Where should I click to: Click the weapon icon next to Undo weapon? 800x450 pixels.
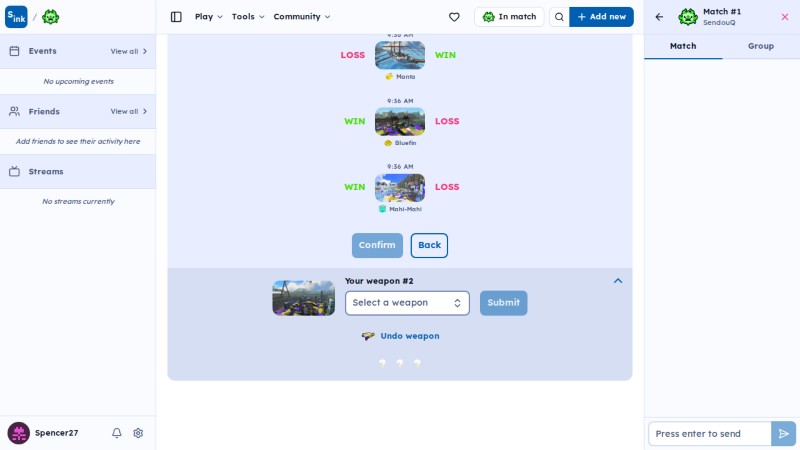(x=368, y=336)
